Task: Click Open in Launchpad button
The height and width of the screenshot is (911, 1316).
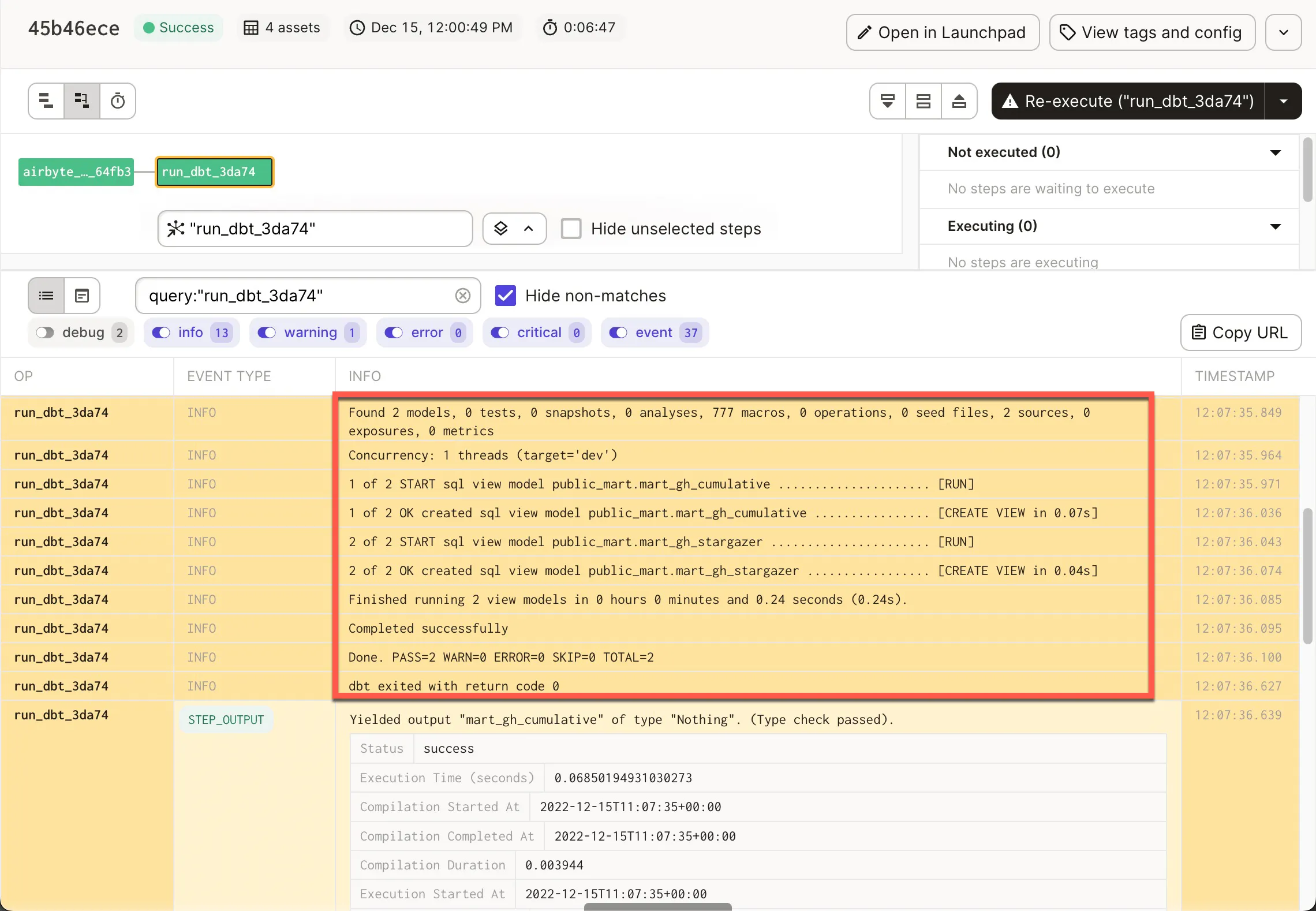Action: point(943,32)
